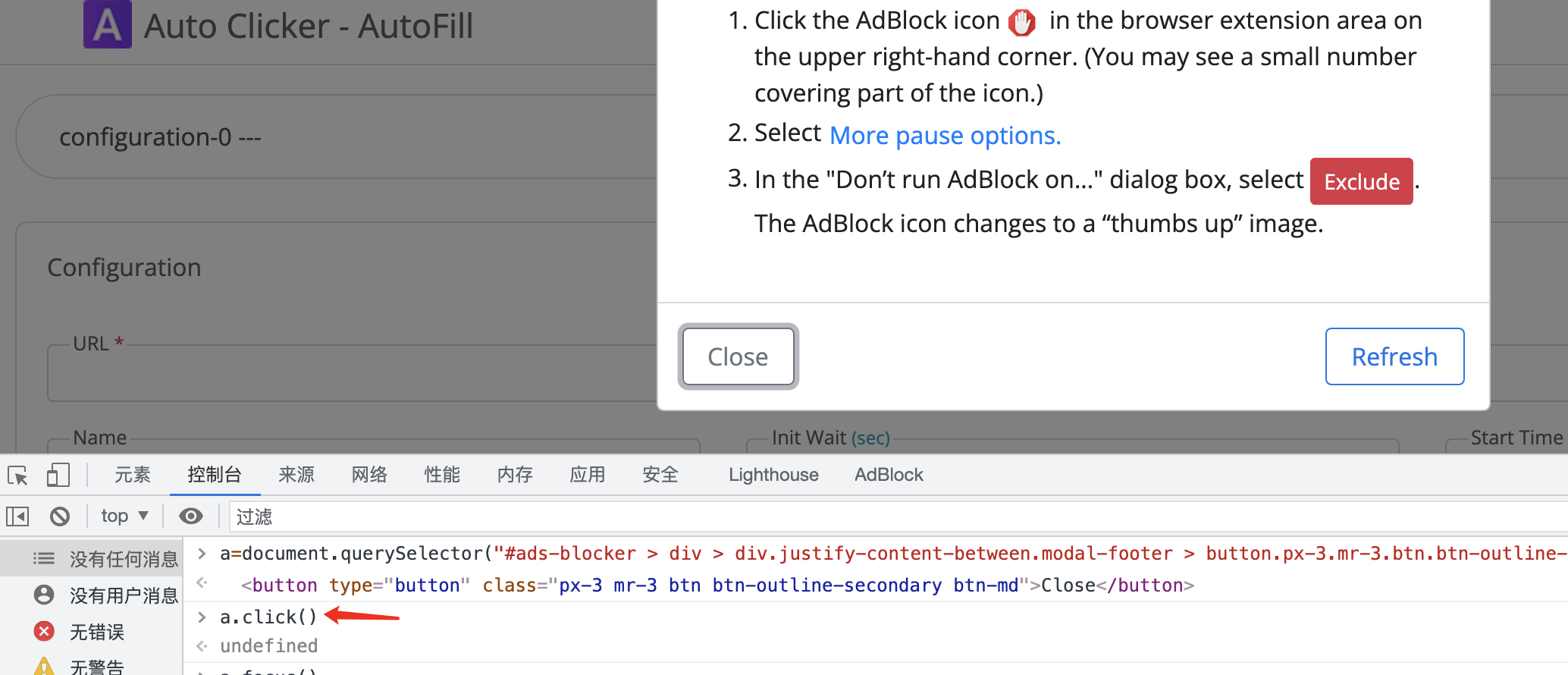
Task: Switch to the 安全 tab
Action: [x=660, y=475]
